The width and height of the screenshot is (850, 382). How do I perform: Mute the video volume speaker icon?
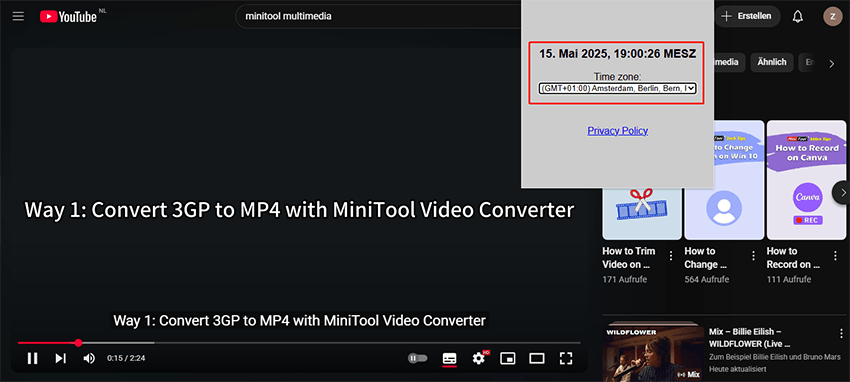[x=89, y=358]
